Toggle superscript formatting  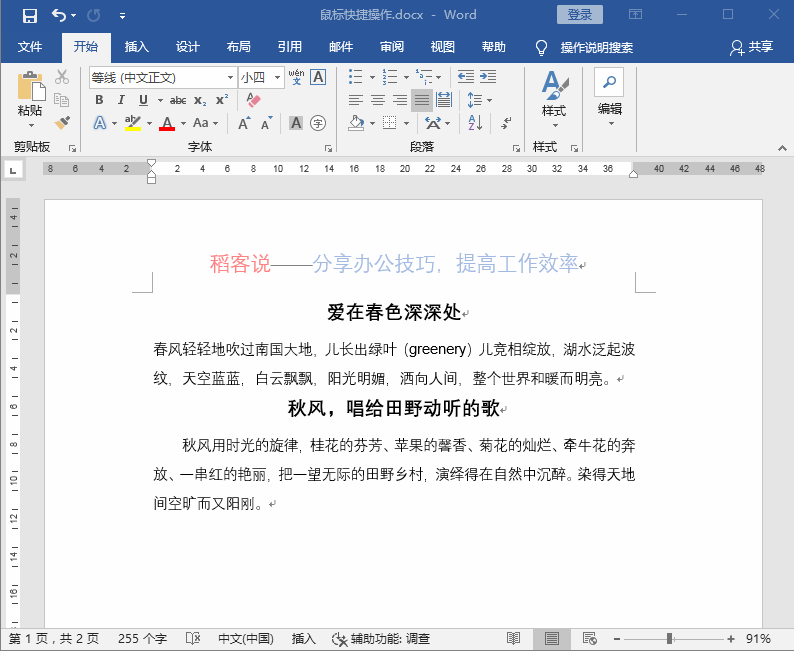[x=222, y=100]
